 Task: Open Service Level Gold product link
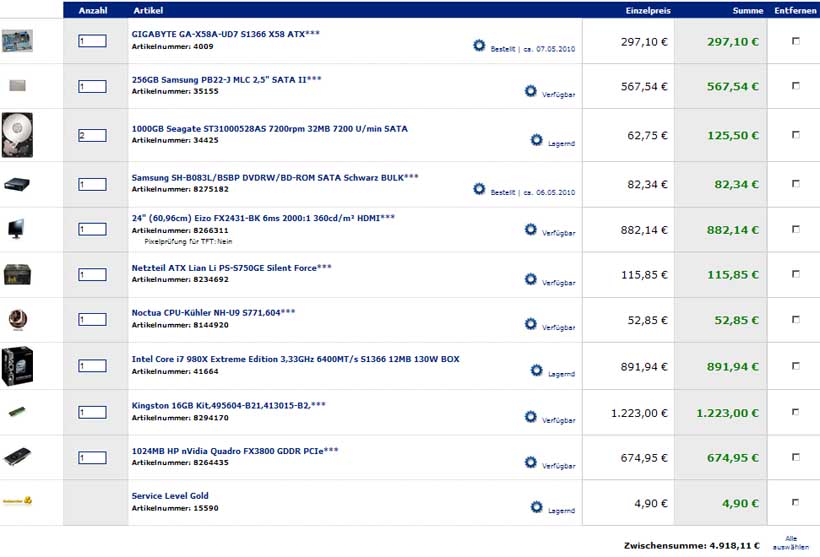point(170,496)
